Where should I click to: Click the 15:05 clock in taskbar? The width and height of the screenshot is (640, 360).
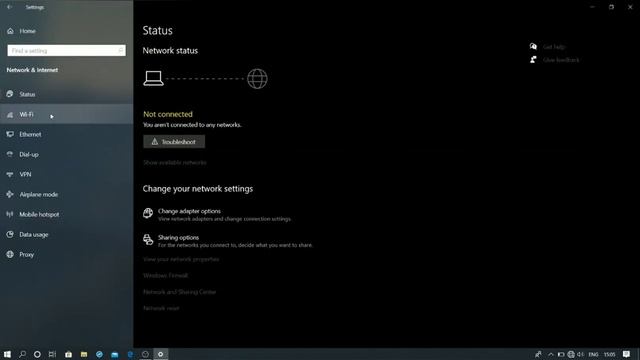coord(609,354)
